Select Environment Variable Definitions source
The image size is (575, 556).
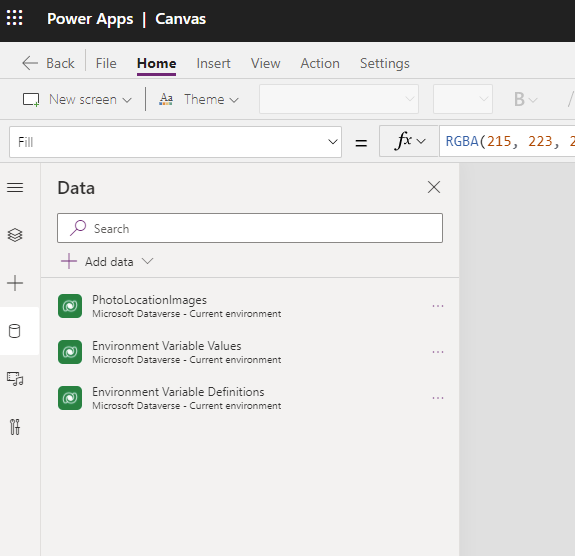coord(250,398)
